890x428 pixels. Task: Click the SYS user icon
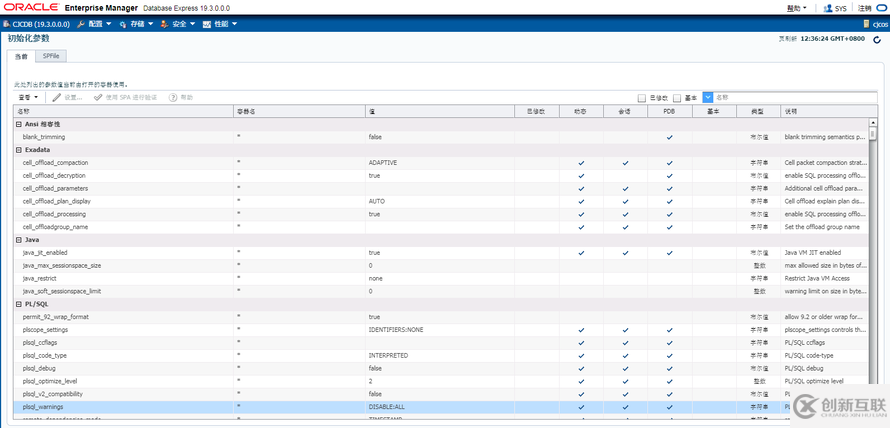coord(827,7)
